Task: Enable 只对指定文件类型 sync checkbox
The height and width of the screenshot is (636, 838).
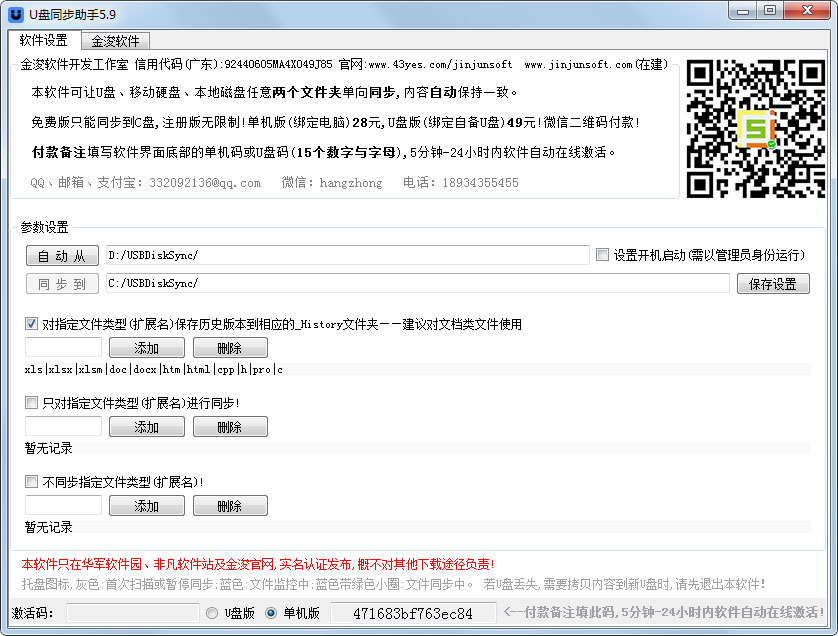Action: pyautogui.click(x=32, y=403)
